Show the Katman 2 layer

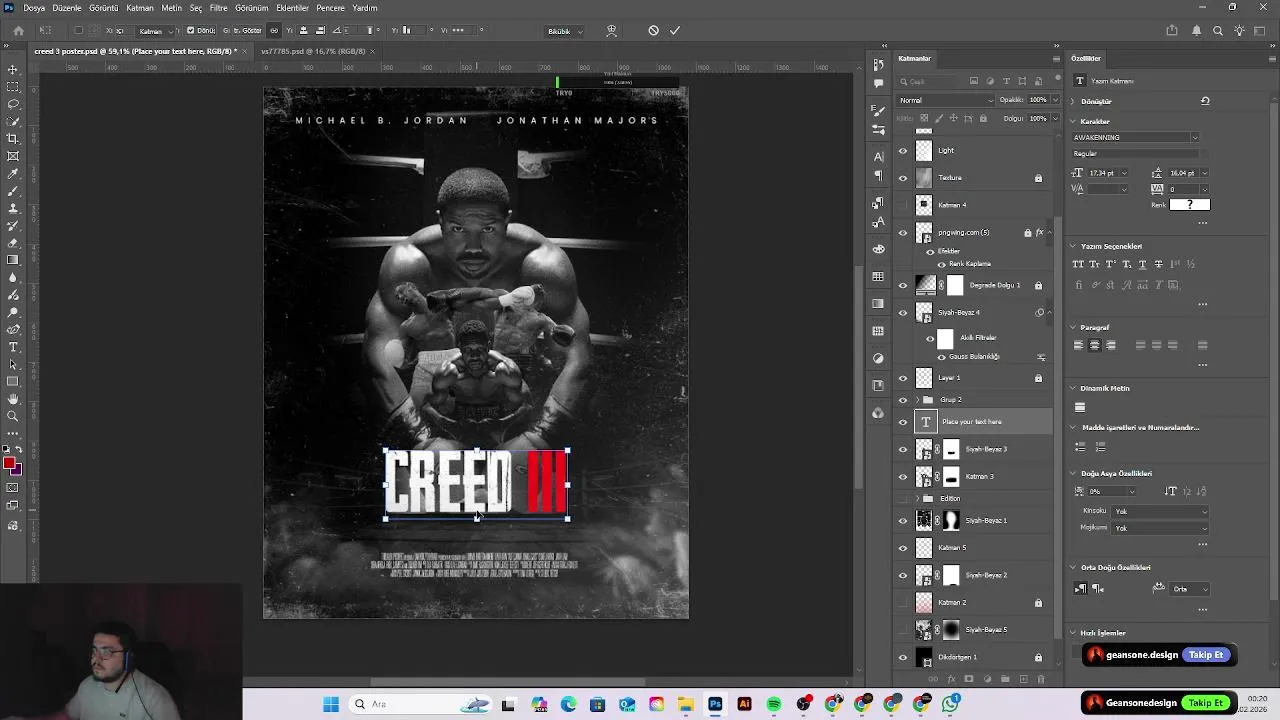coord(903,603)
